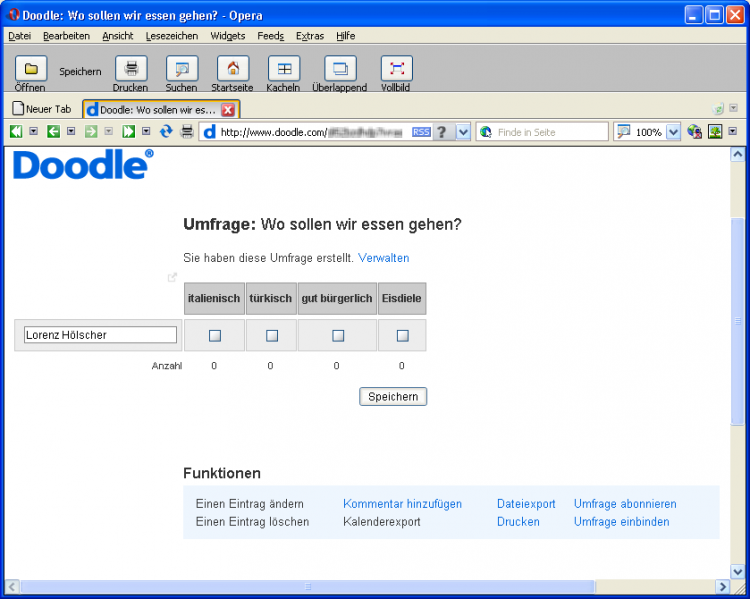Tick the italienisch checkbox
This screenshot has width=750, height=599.
point(215,336)
